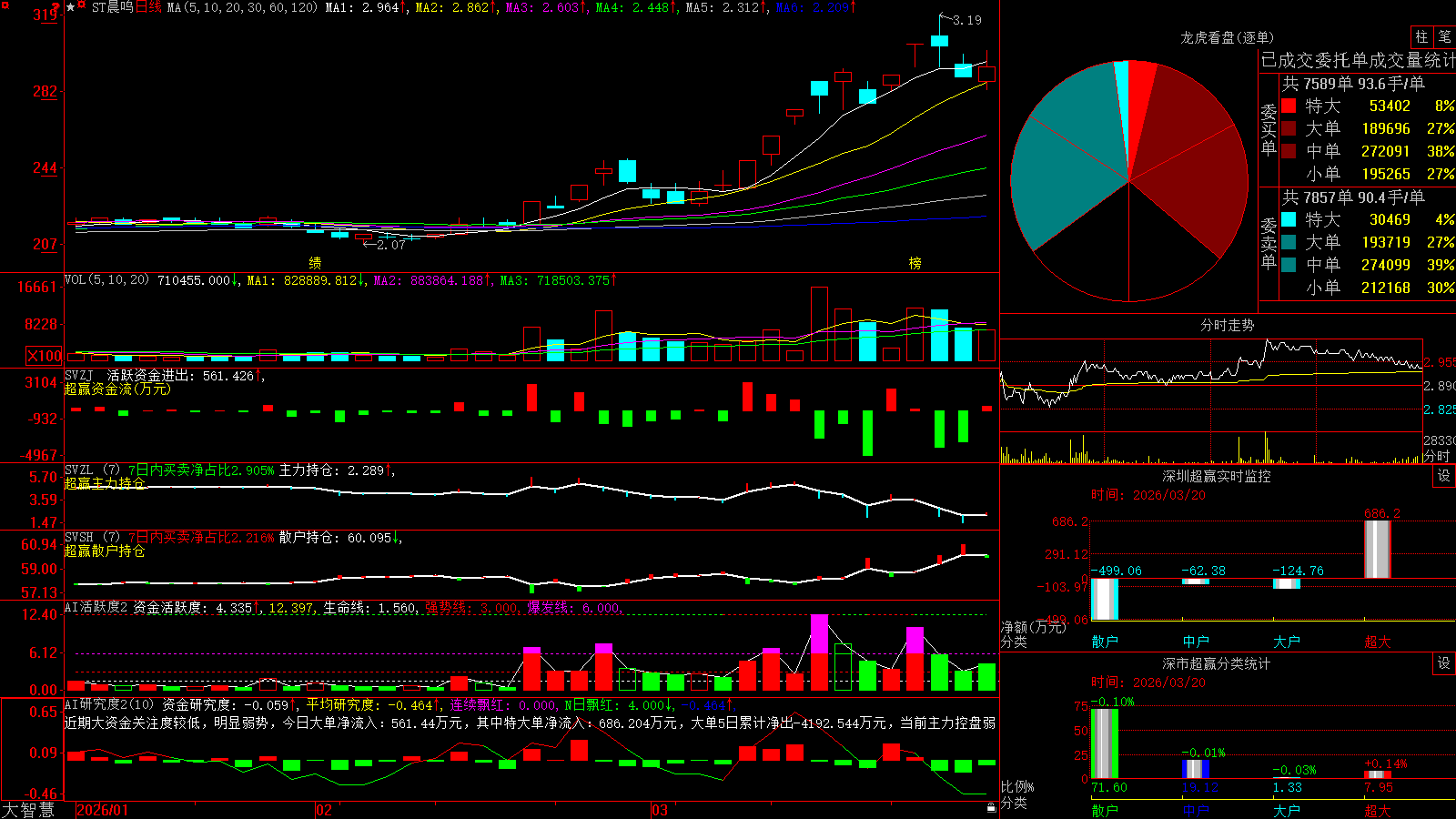The image size is (1456, 819).
Task: Select the SVZL (7) indicator label
Action: [92, 470]
